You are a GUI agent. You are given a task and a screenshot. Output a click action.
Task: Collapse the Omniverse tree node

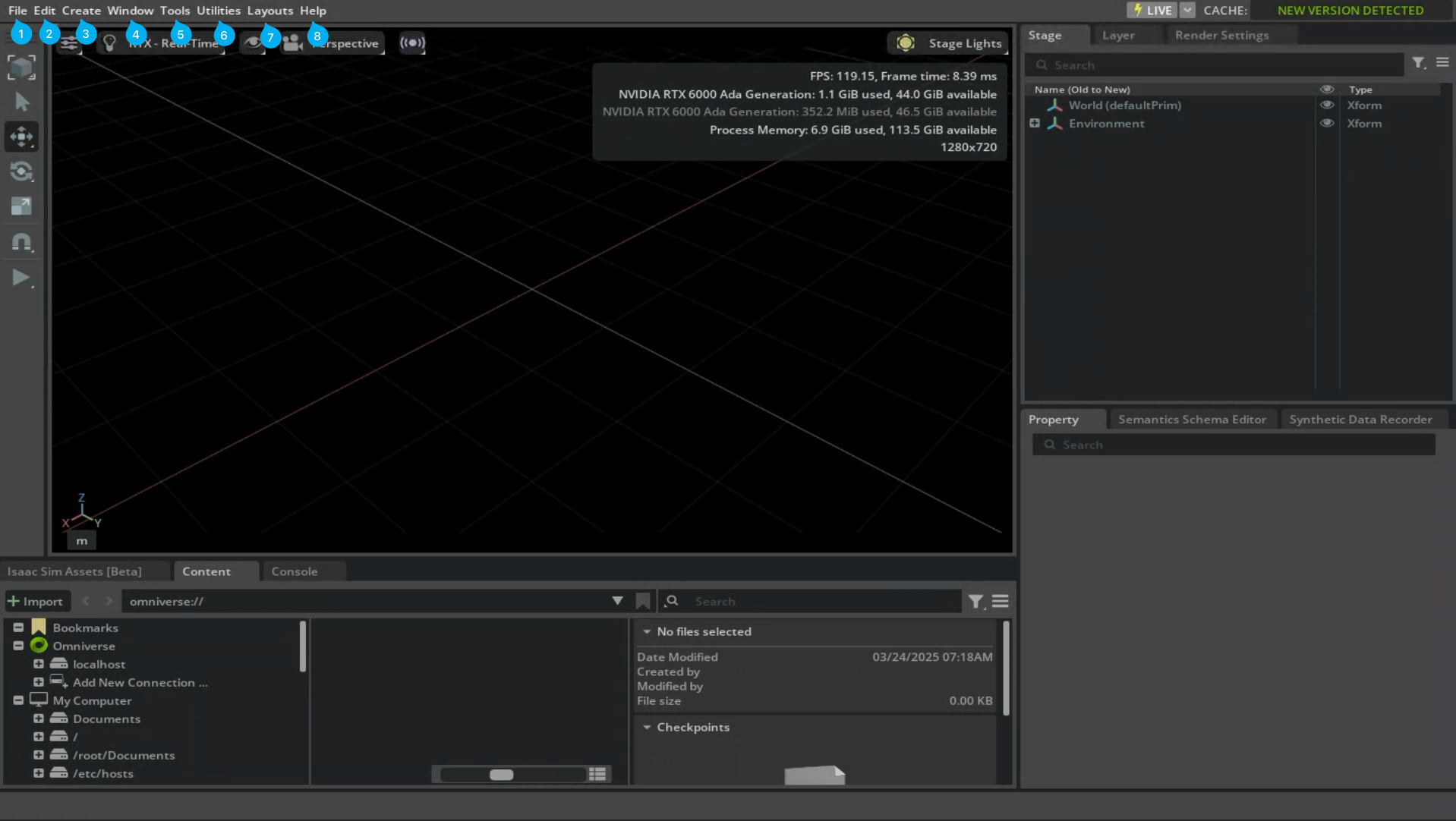pyautogui.click(x=18, y=646)
